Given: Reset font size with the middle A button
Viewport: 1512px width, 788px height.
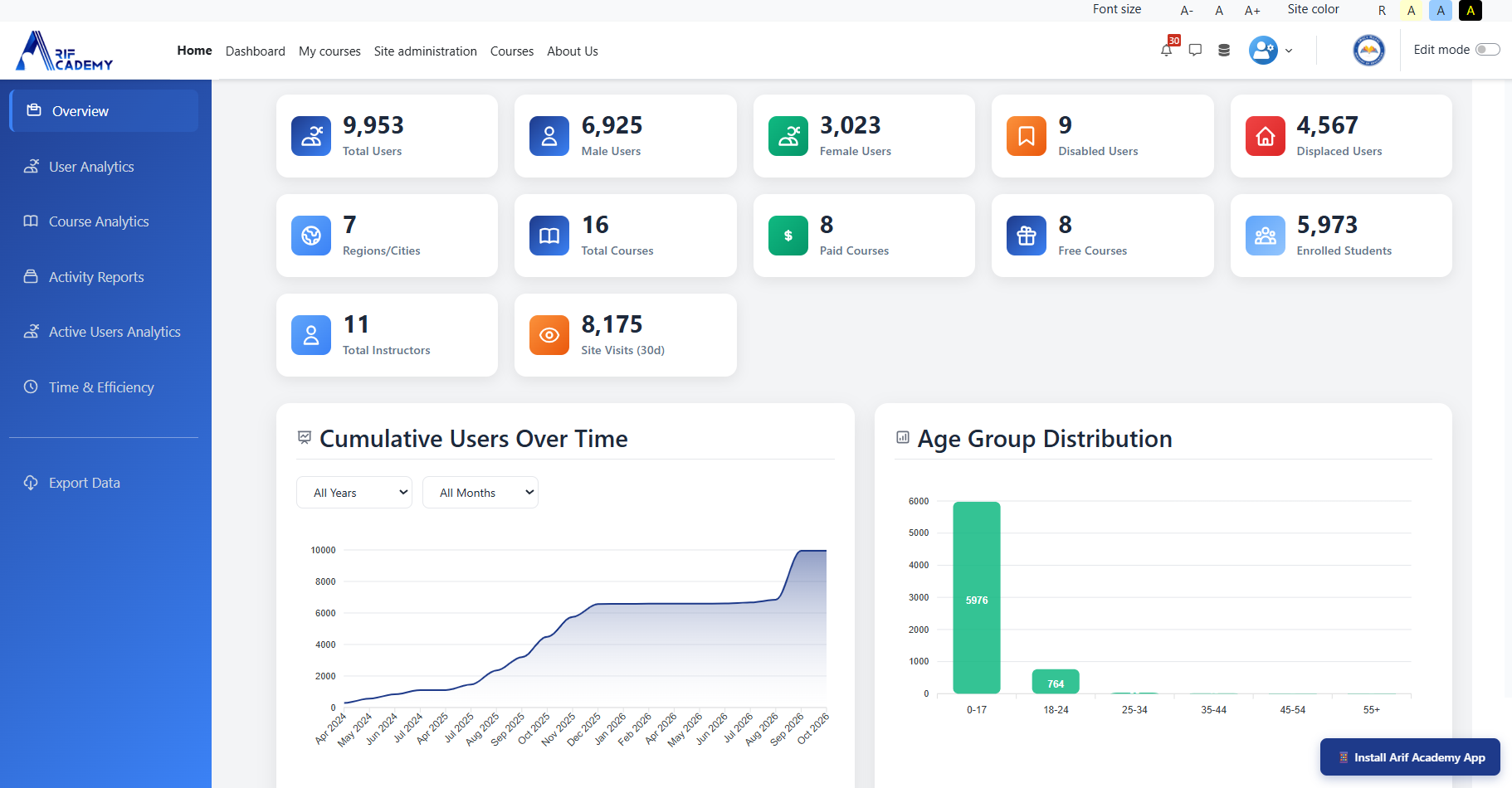Looking at the screenshot, I should click(x=1219, y=11).
